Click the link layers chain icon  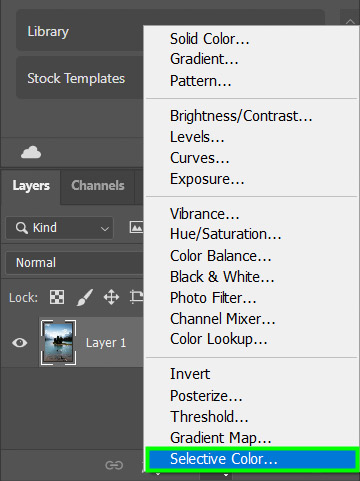114,465
